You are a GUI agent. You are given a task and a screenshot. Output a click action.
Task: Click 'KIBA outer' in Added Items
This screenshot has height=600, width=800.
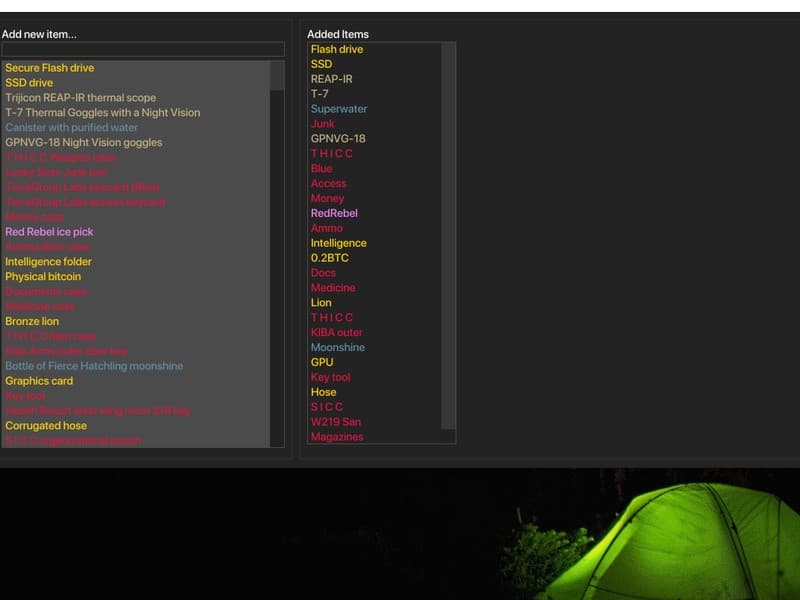pos(337,333)
